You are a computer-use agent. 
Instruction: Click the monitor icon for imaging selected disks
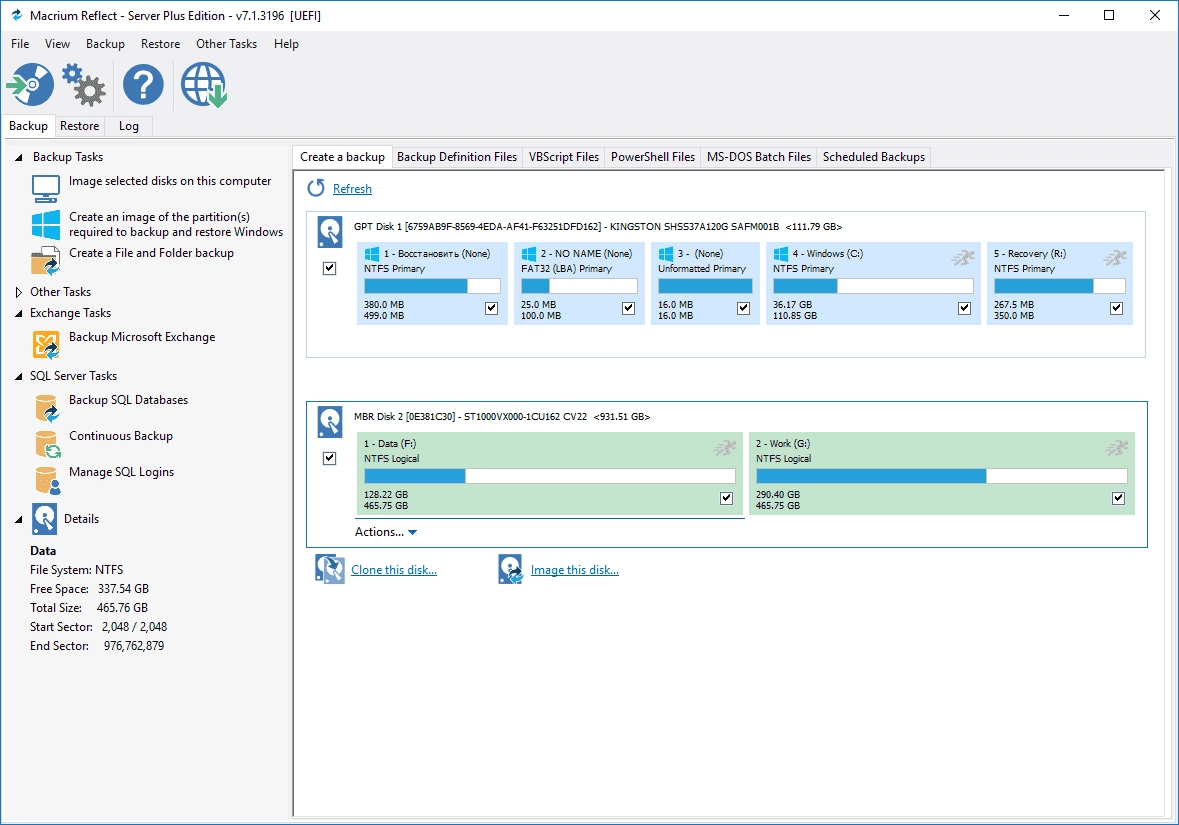coord(45,188)
